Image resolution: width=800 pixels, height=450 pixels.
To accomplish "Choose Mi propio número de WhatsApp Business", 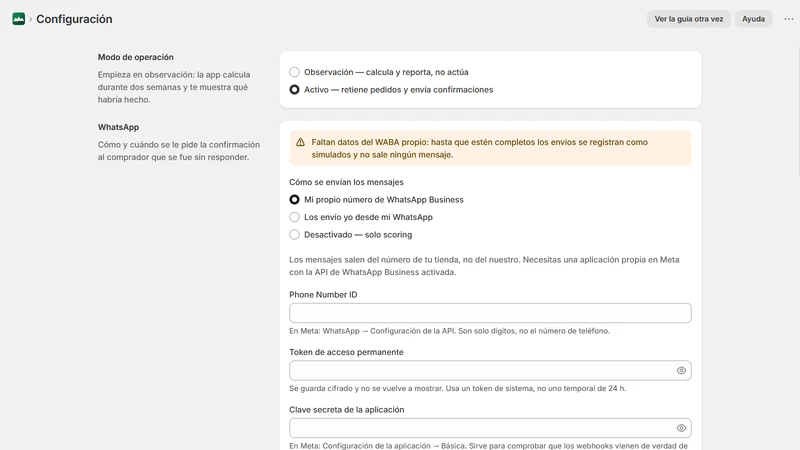I will (x=294, y=199).
